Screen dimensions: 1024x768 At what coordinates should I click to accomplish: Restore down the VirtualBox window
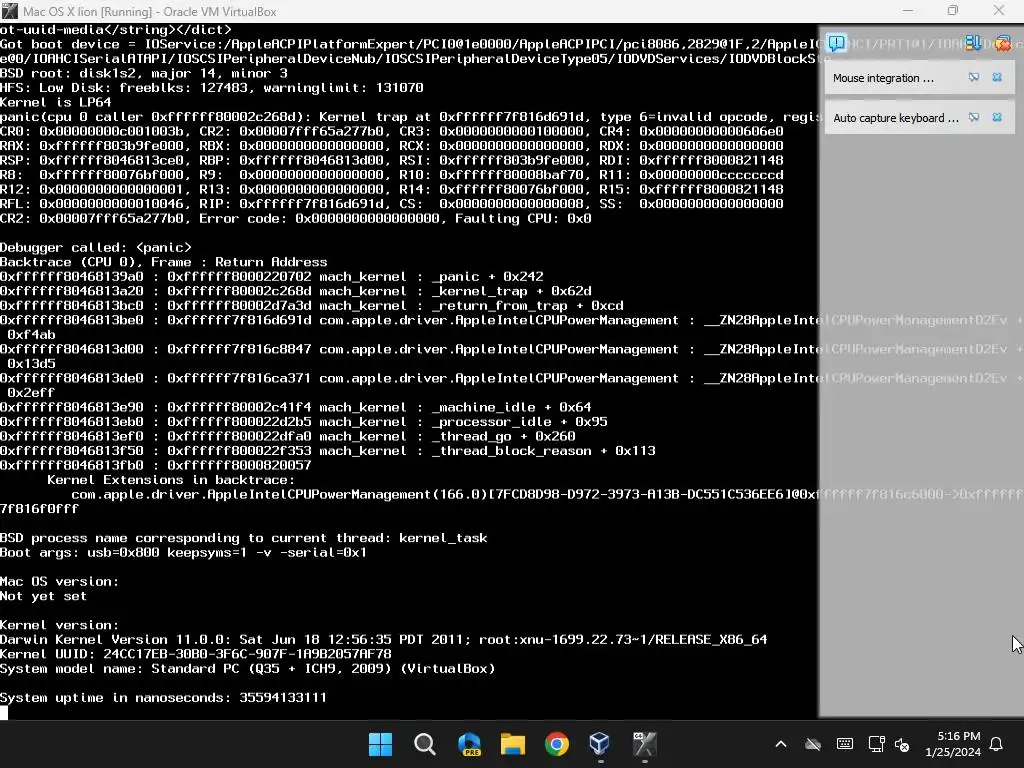(953, 10)
